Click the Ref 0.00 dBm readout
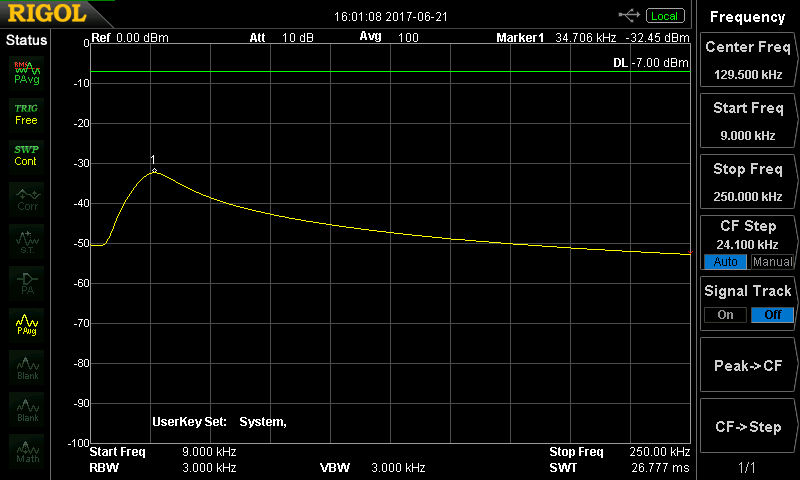800x480 pixels. pyautogui.click(x=130, y=38)
